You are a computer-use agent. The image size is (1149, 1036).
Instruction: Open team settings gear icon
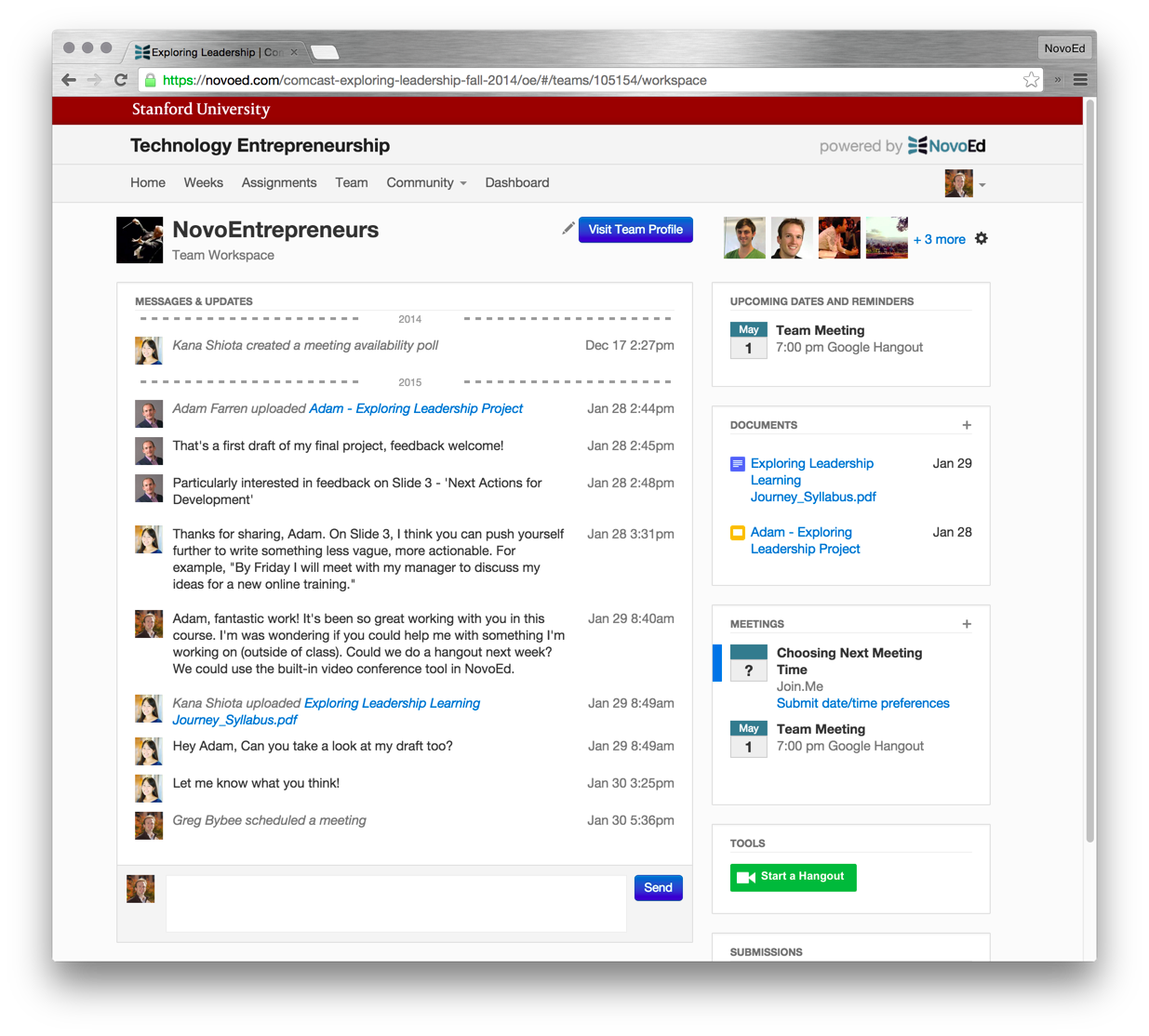pos(982,239)
